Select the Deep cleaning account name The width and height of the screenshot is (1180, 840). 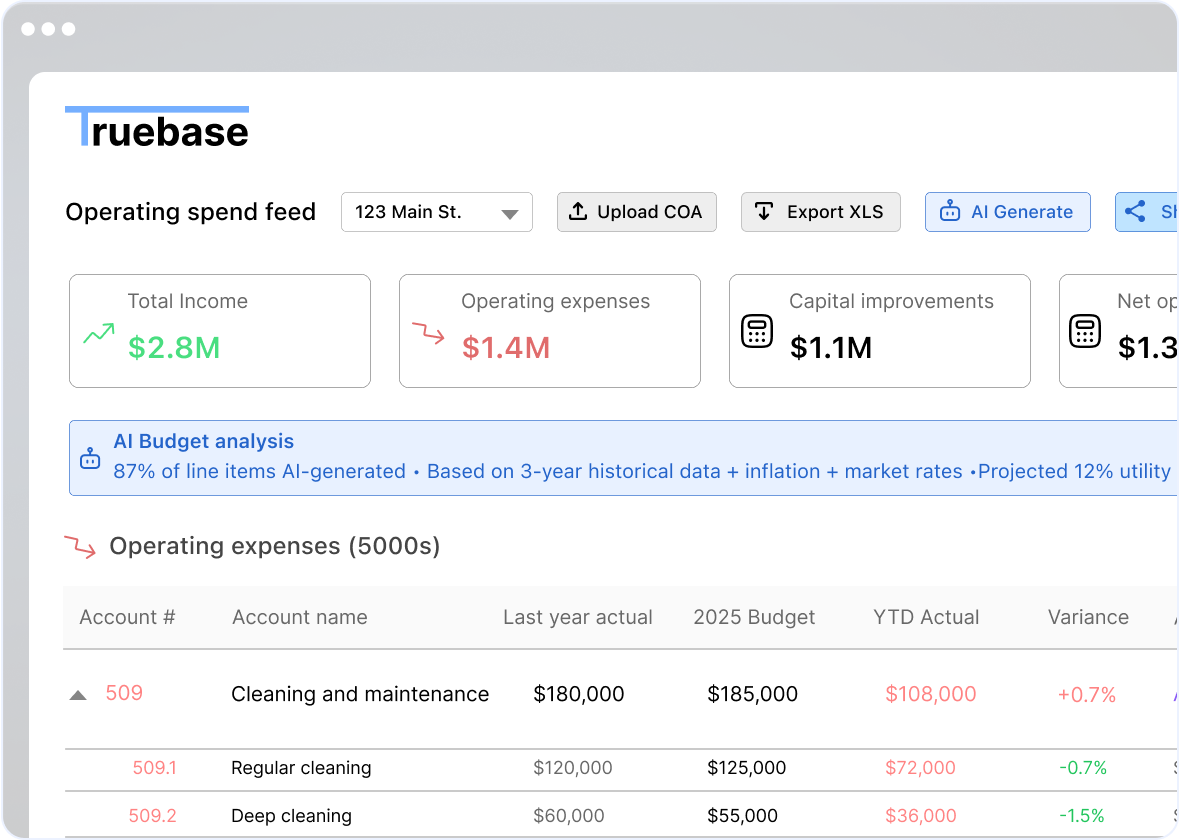tap(291, 816)
